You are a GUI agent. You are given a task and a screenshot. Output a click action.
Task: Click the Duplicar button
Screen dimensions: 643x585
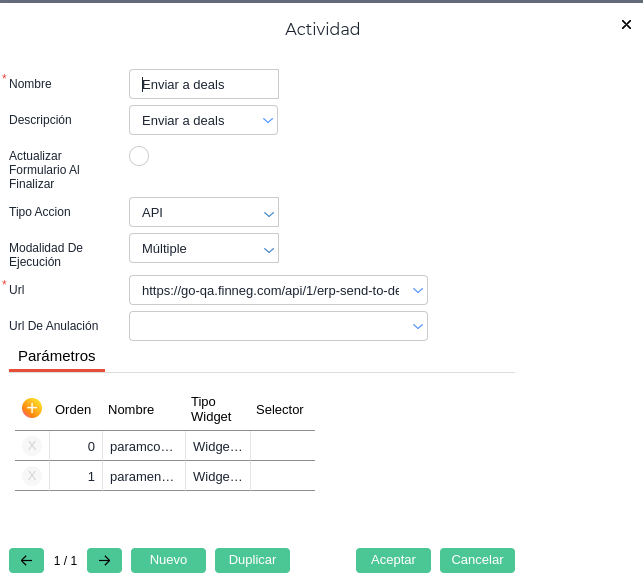point(252,560)
